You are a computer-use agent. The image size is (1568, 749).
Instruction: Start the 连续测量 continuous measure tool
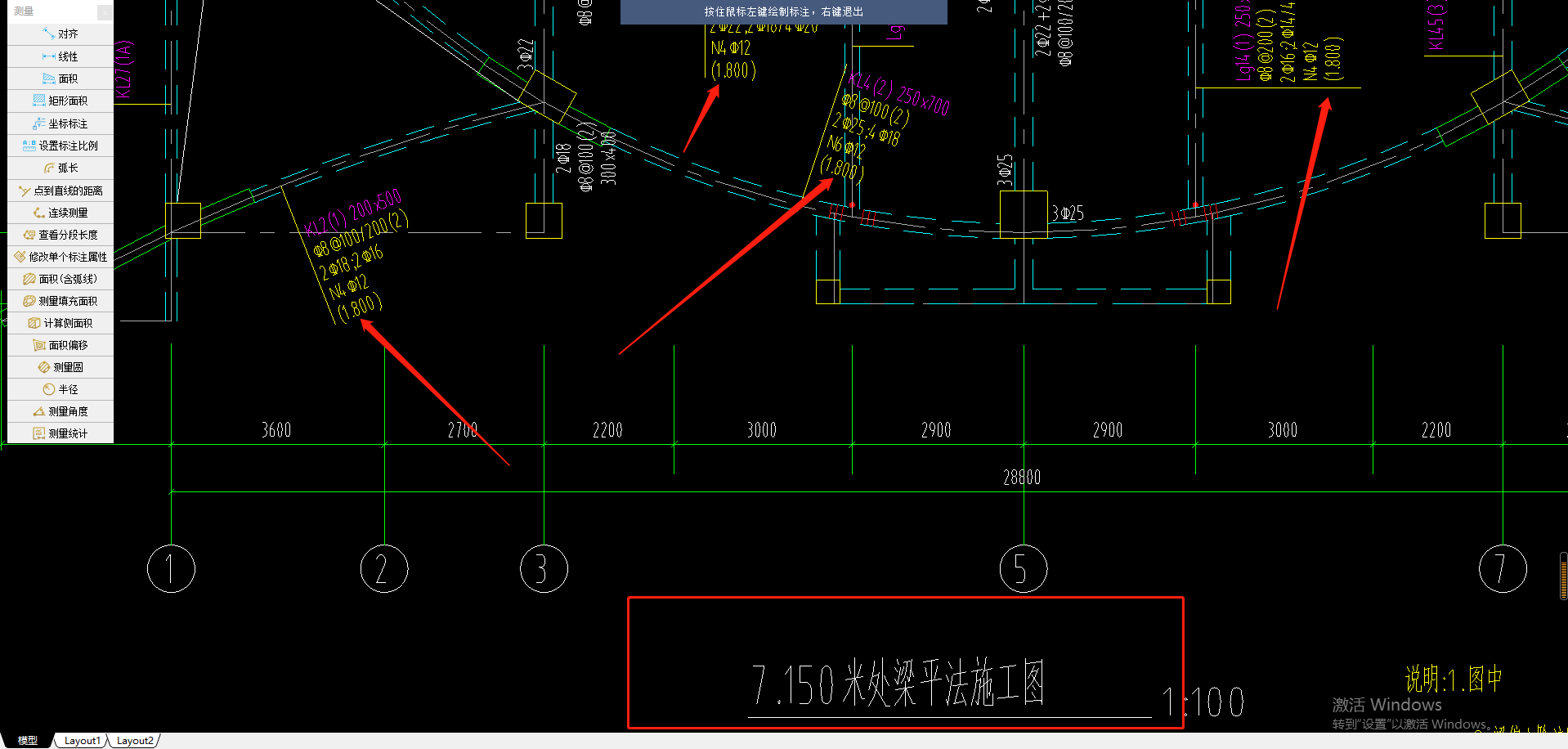(60, 213)
